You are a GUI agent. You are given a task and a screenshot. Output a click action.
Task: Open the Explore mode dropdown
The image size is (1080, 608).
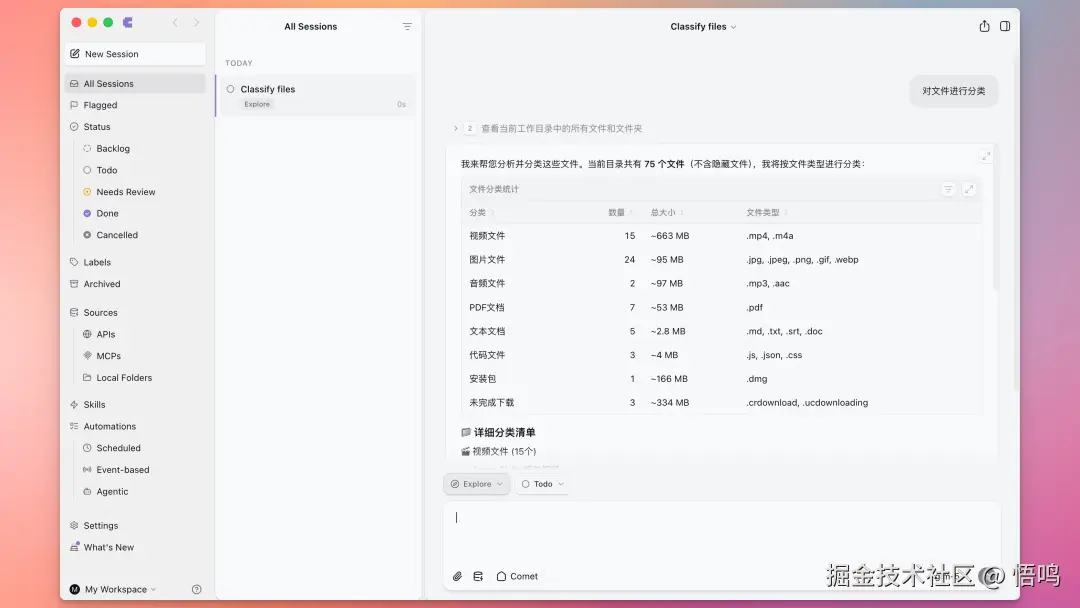click(476, 484)
